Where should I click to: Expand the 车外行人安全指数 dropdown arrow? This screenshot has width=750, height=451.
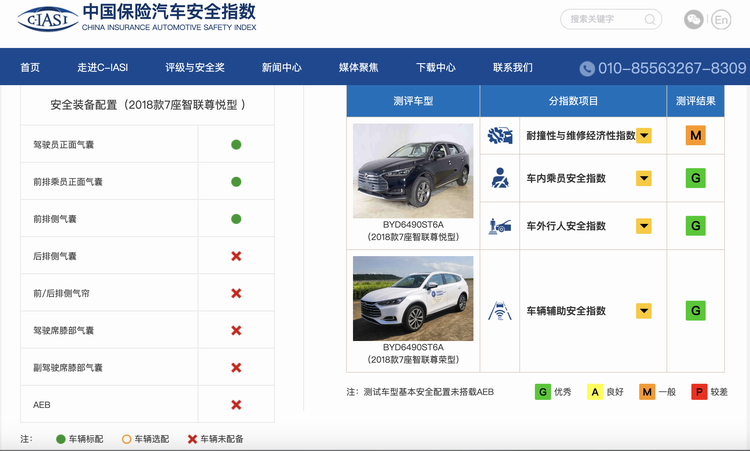644,226
